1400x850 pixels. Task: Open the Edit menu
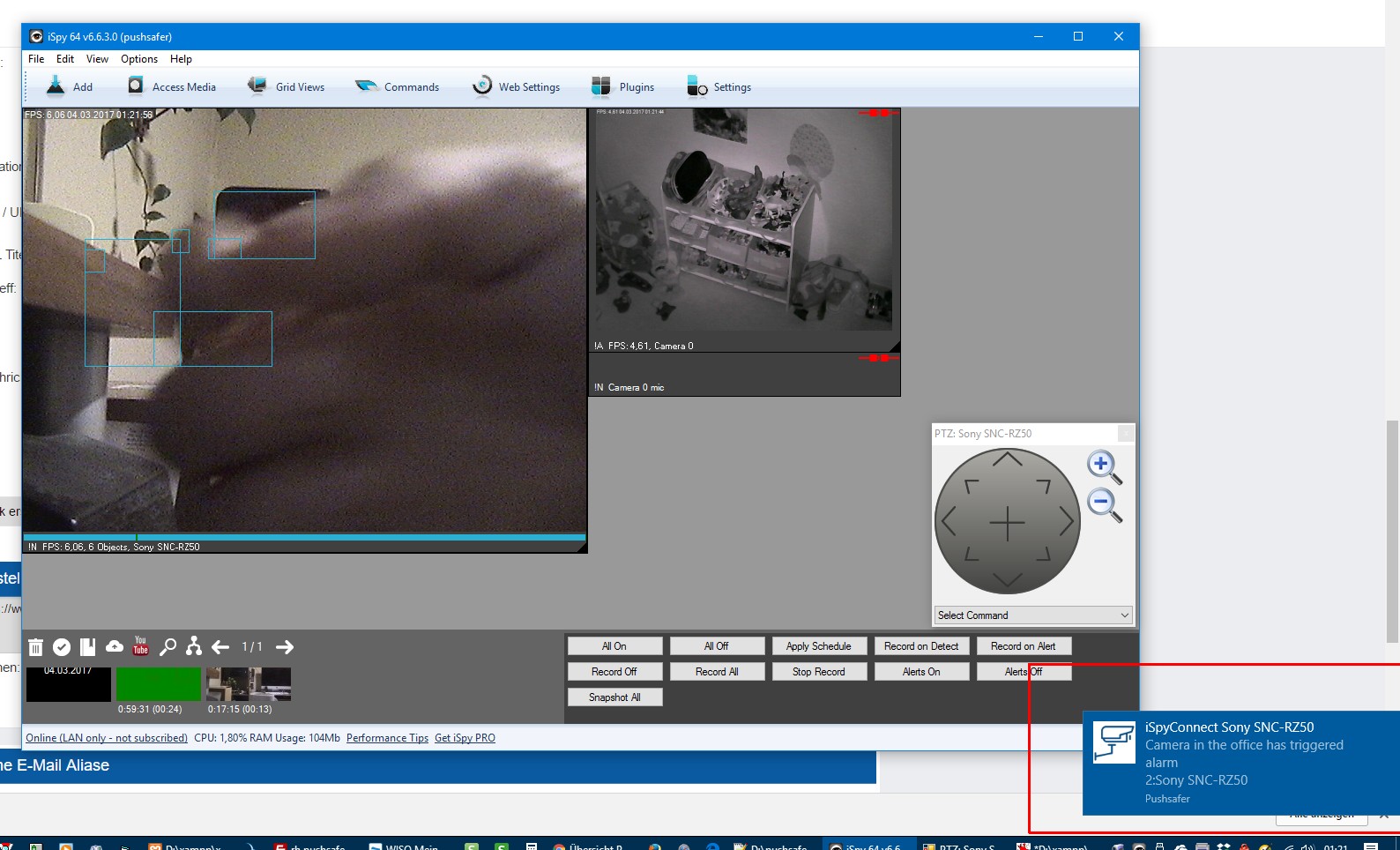tap(65, 59)
